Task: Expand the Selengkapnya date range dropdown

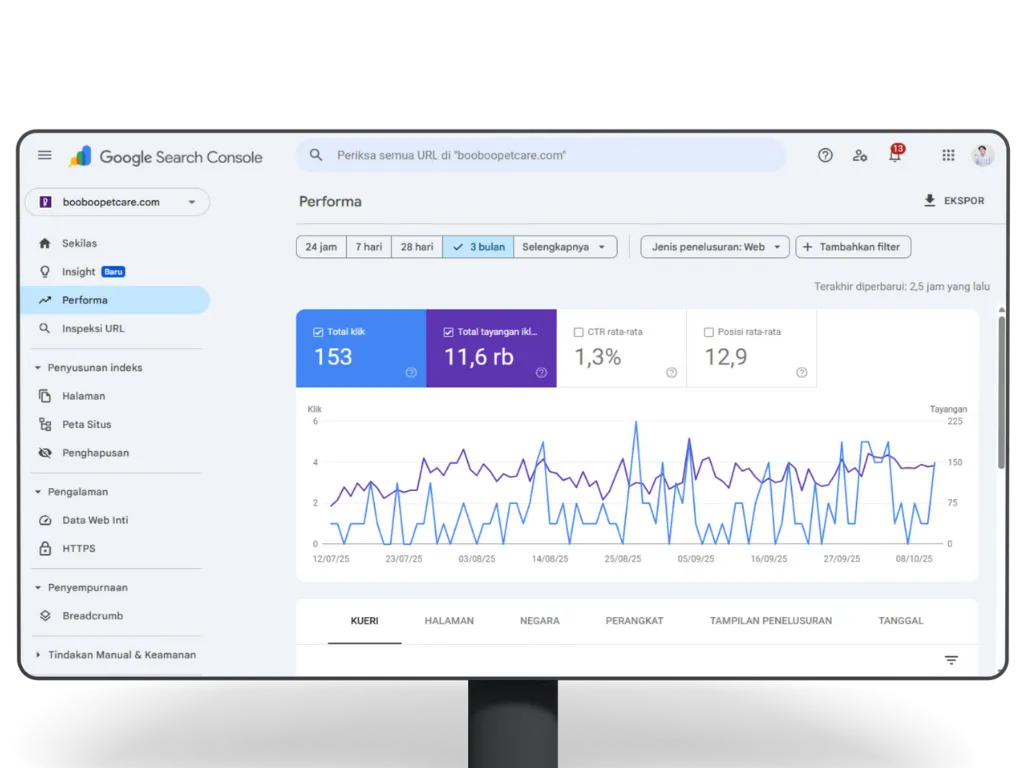Action: pyautogui.click(x=565, y=247)
